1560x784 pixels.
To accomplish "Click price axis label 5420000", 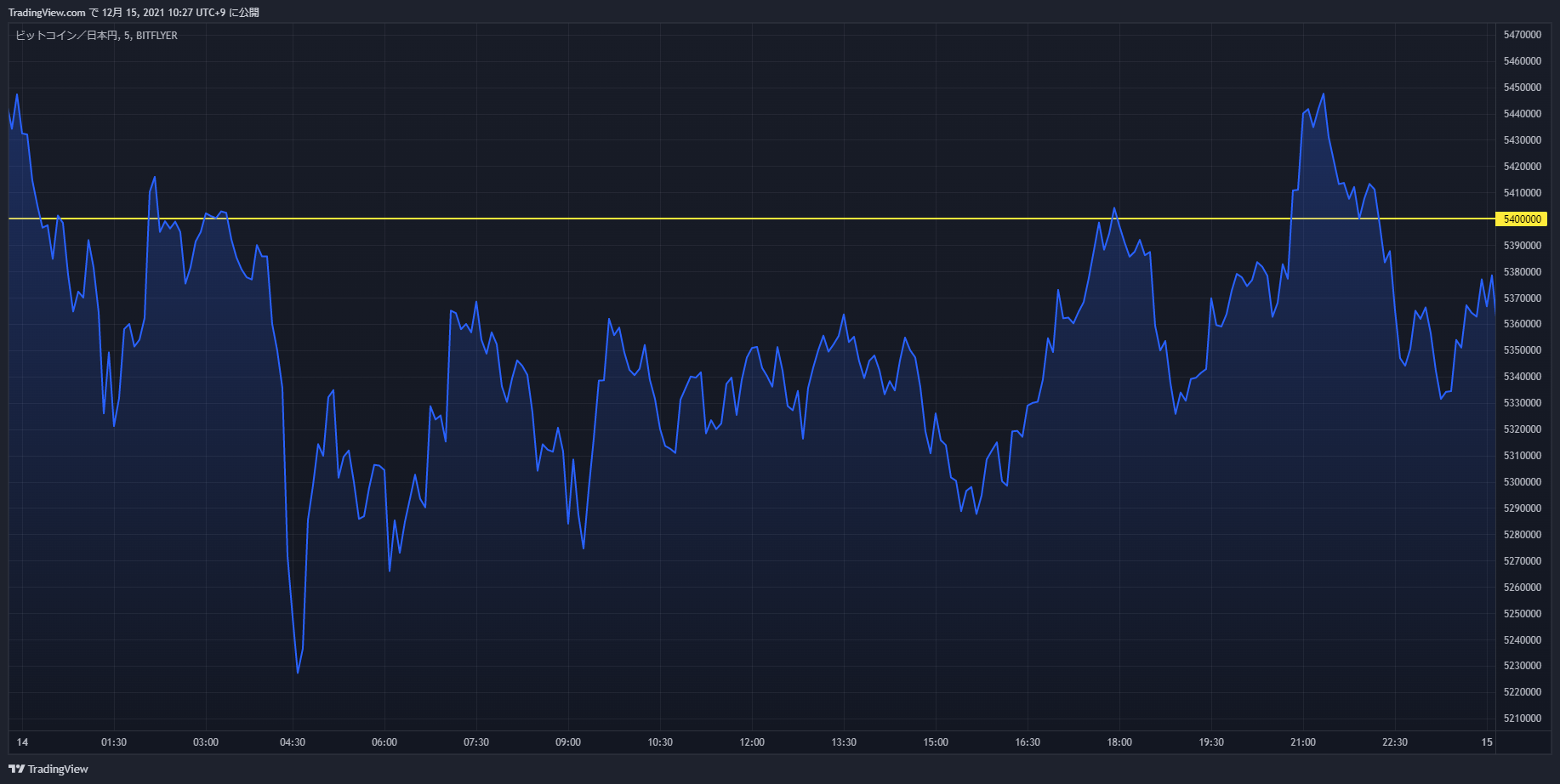I will [x=1523, y=167].
